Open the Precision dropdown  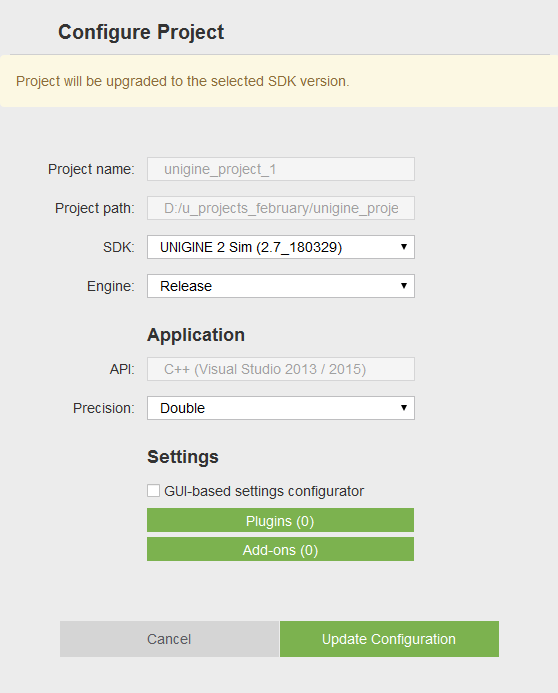[281, 408]
